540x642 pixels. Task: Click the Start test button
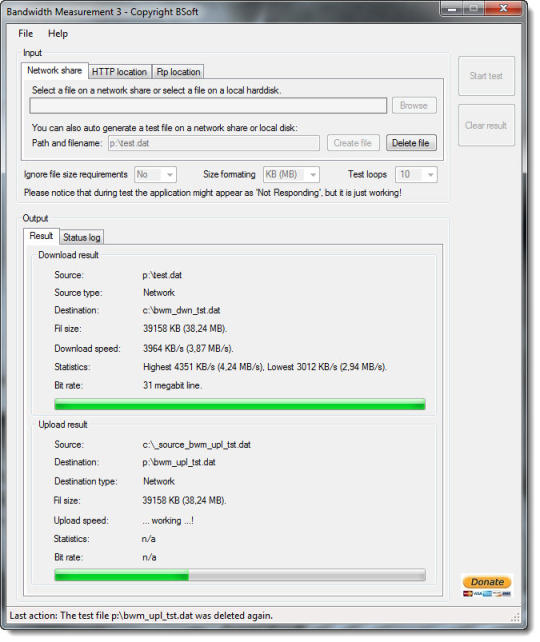[x=486, y=76]
